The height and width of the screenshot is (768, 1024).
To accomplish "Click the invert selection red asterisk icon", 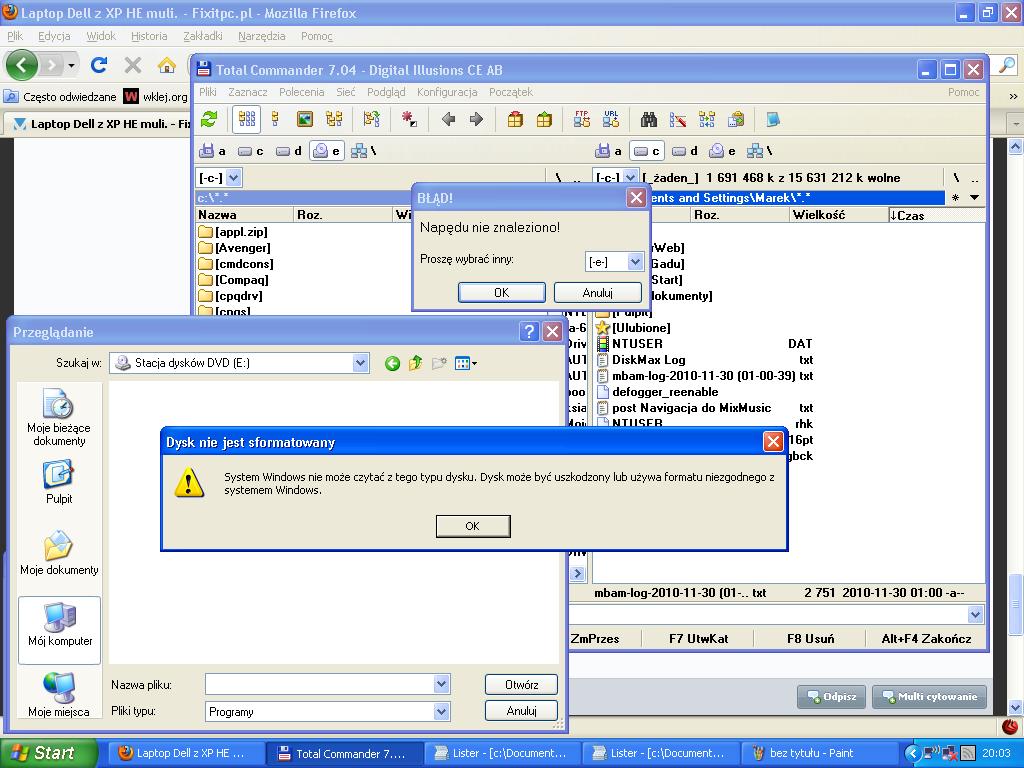I will [x=409, y=120].
